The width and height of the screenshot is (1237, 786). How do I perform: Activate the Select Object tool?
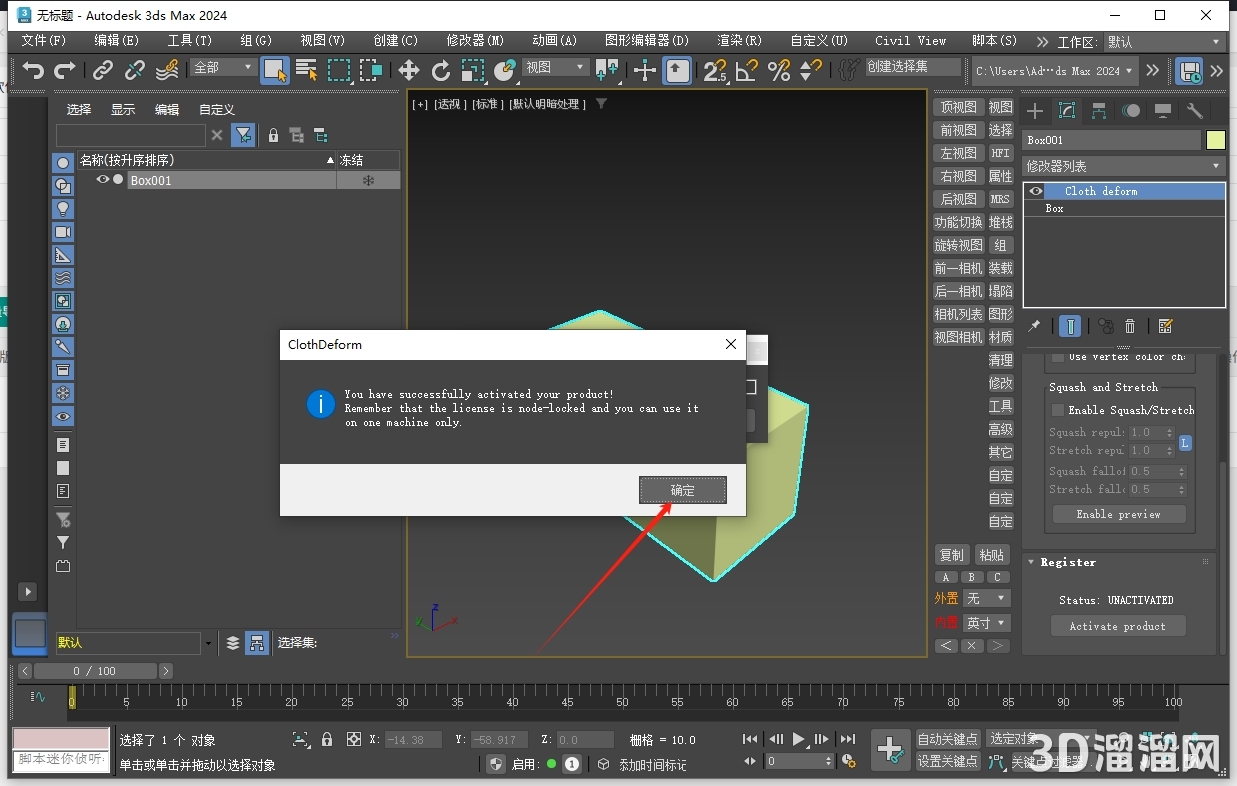pyautogui.click(x=275, y=70)
